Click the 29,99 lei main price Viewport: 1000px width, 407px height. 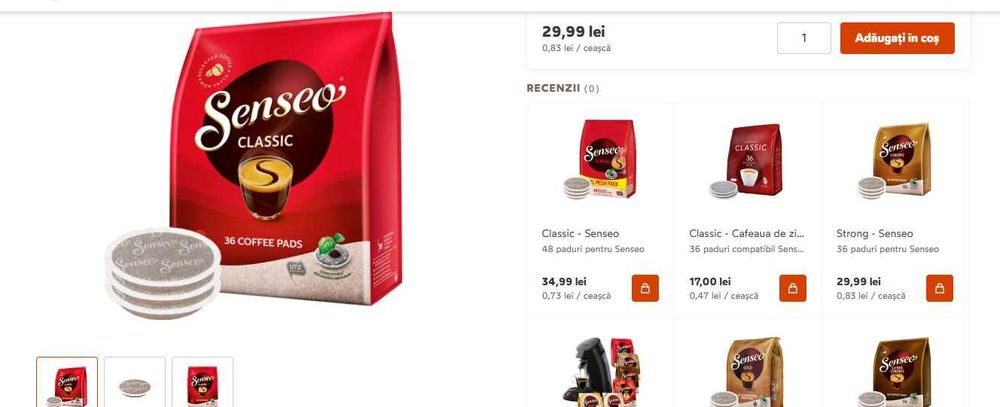[x=573, y=31]
